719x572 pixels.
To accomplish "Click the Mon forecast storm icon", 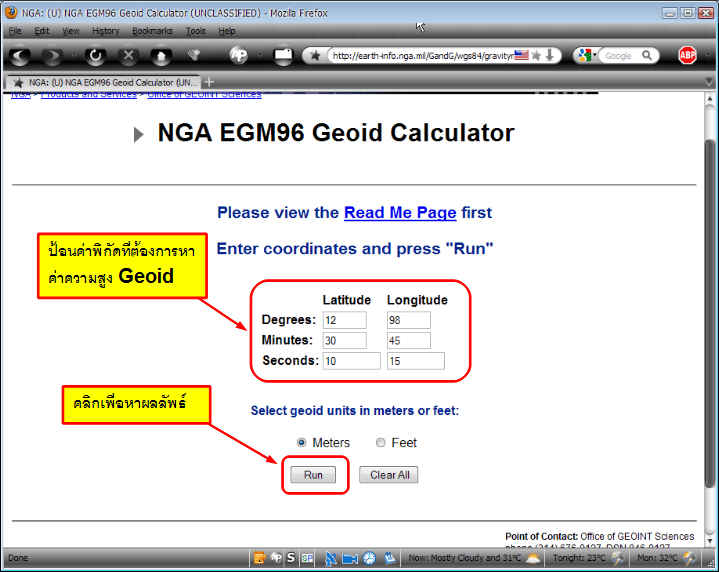I will 689,558.
